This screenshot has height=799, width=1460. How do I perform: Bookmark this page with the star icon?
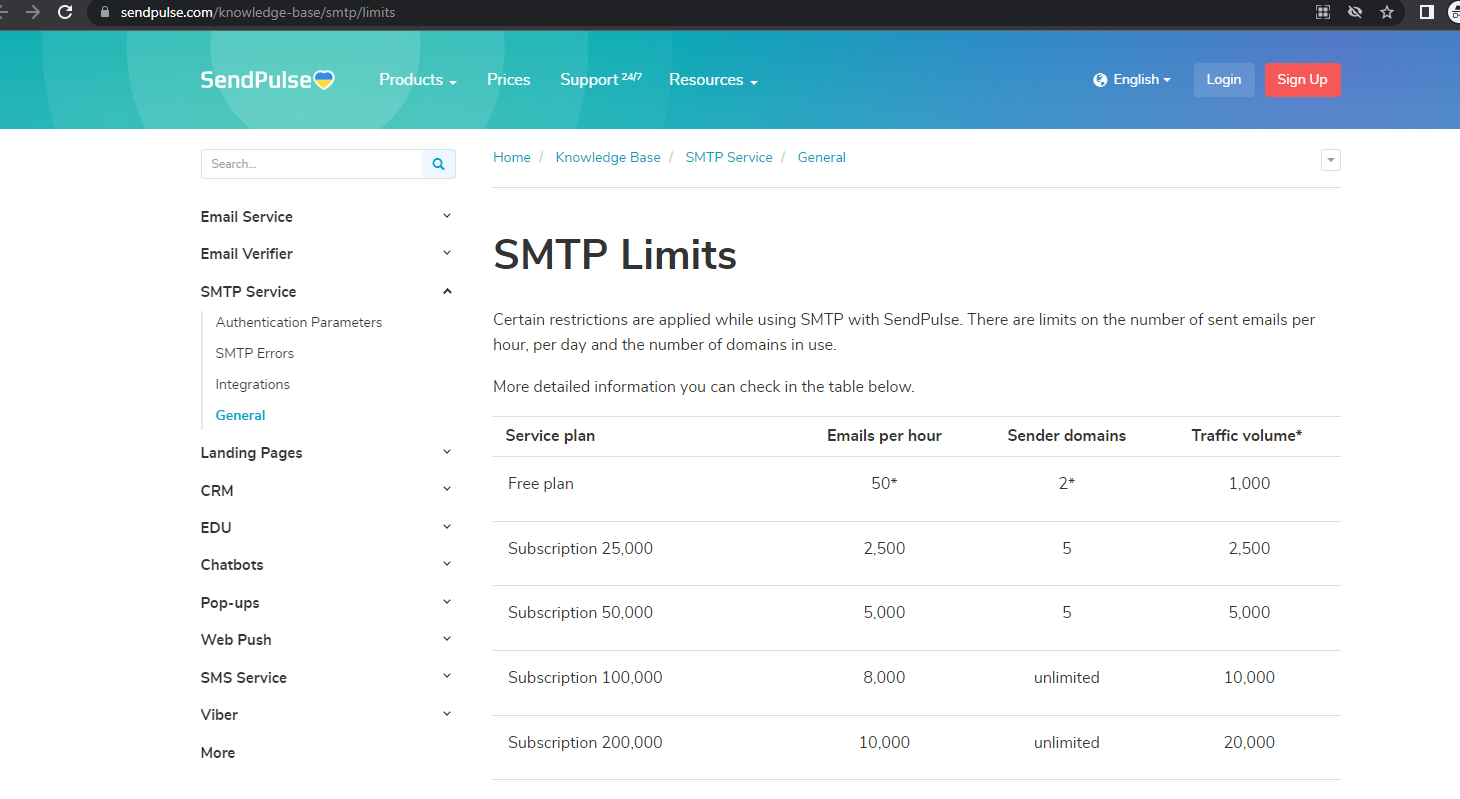[x=1386, y=12]
